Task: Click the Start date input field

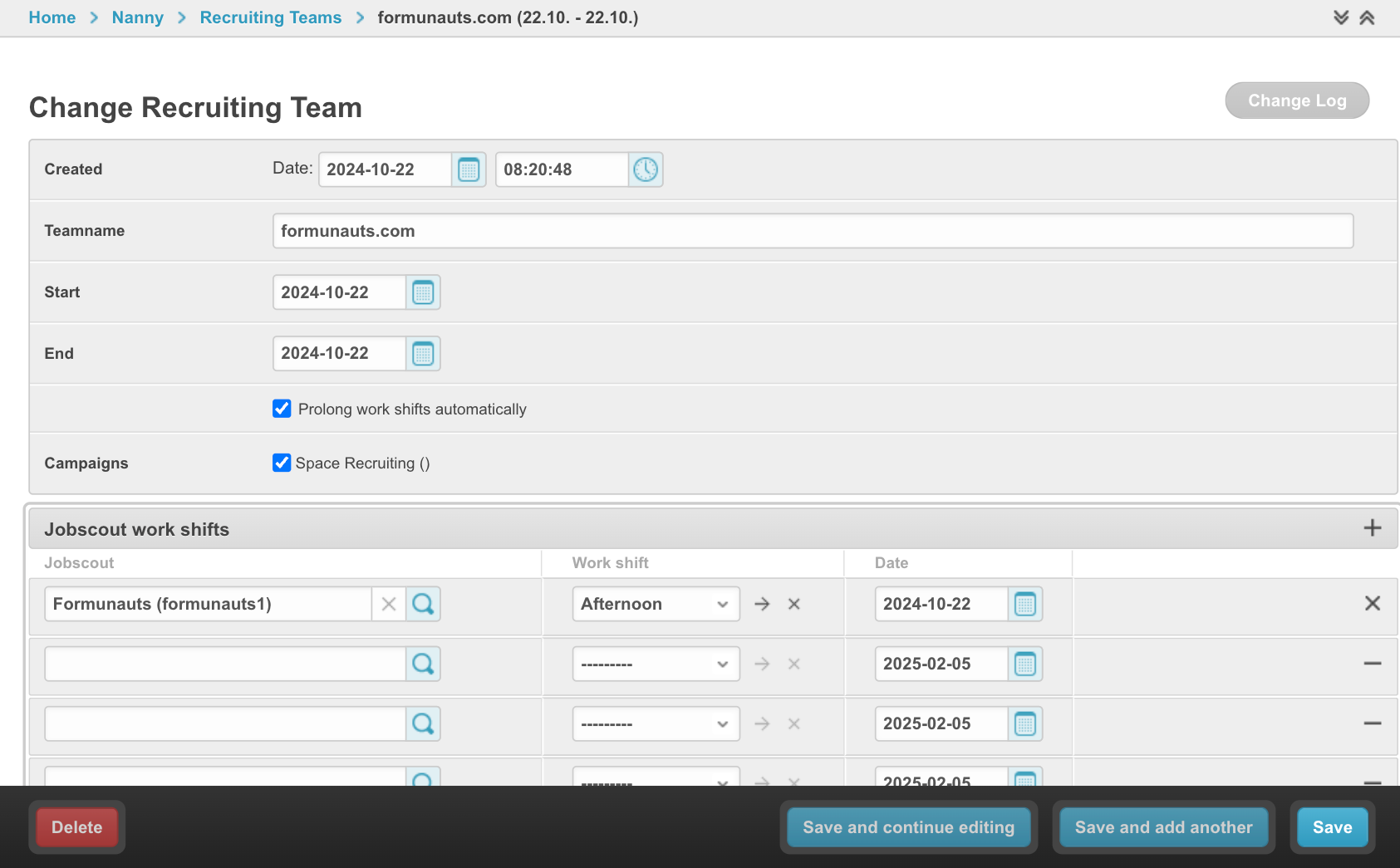Action: [x=340, y=292]
